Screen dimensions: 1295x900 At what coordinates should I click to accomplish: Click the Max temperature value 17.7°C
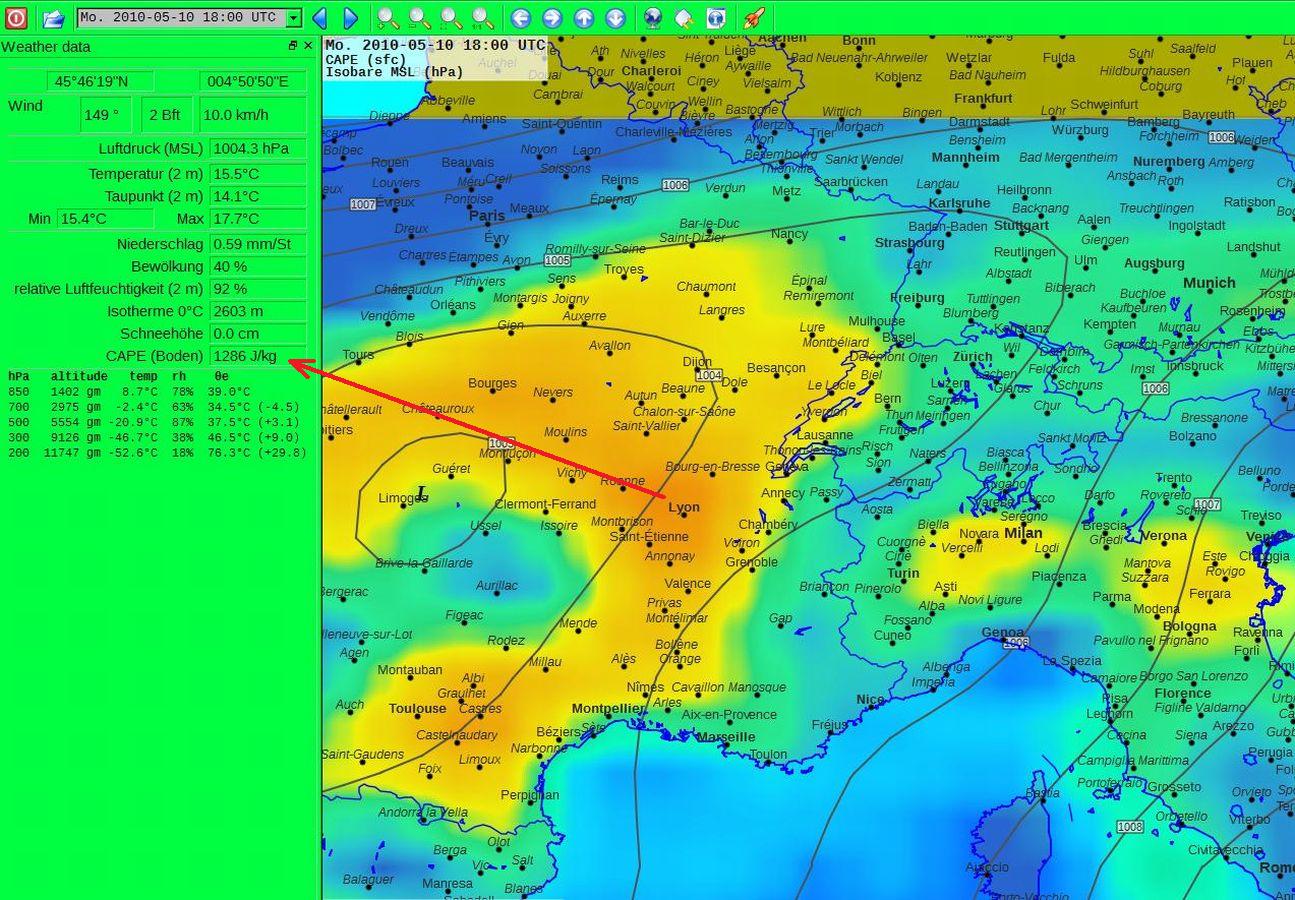pos(258,219)
